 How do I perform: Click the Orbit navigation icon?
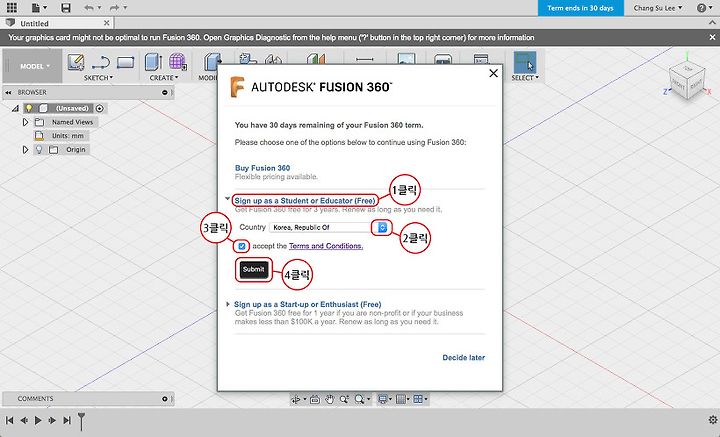click(297, 399)
